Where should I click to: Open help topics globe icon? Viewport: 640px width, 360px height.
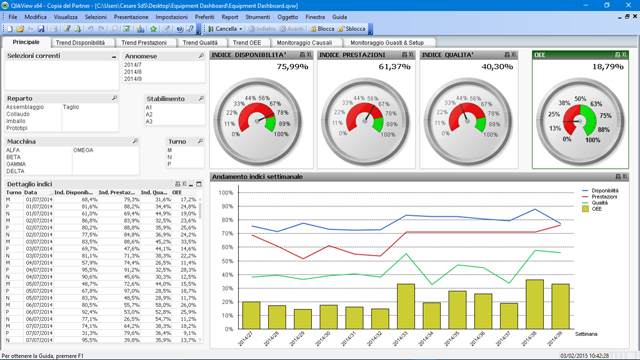pyautogui.click(x=180, y=29)
